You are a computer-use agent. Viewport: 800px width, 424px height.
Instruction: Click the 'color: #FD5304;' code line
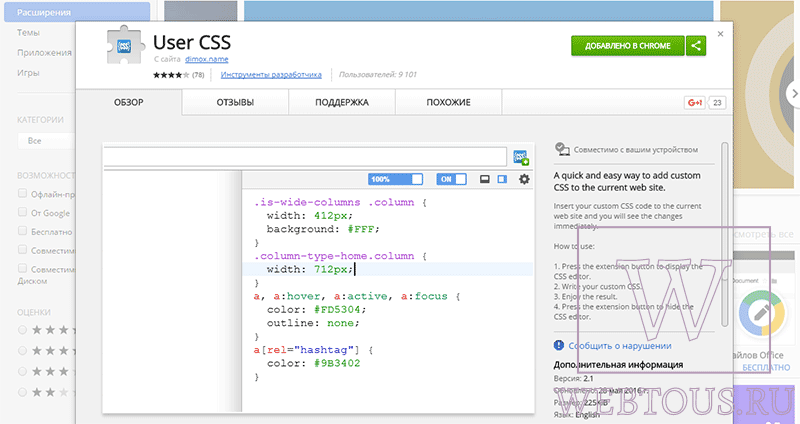click(x=316, y=310)
